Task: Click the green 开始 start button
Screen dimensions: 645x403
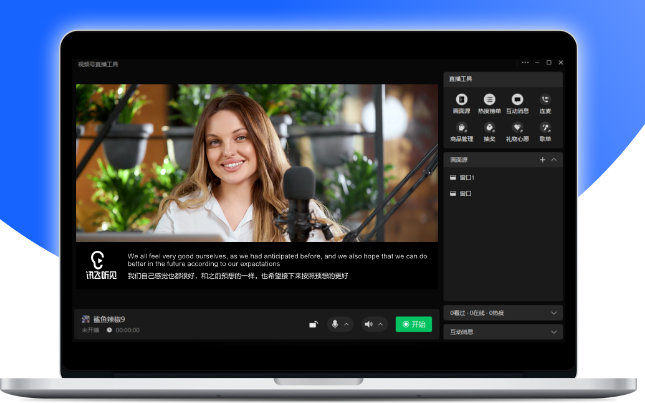Action: tap(413, 324)
